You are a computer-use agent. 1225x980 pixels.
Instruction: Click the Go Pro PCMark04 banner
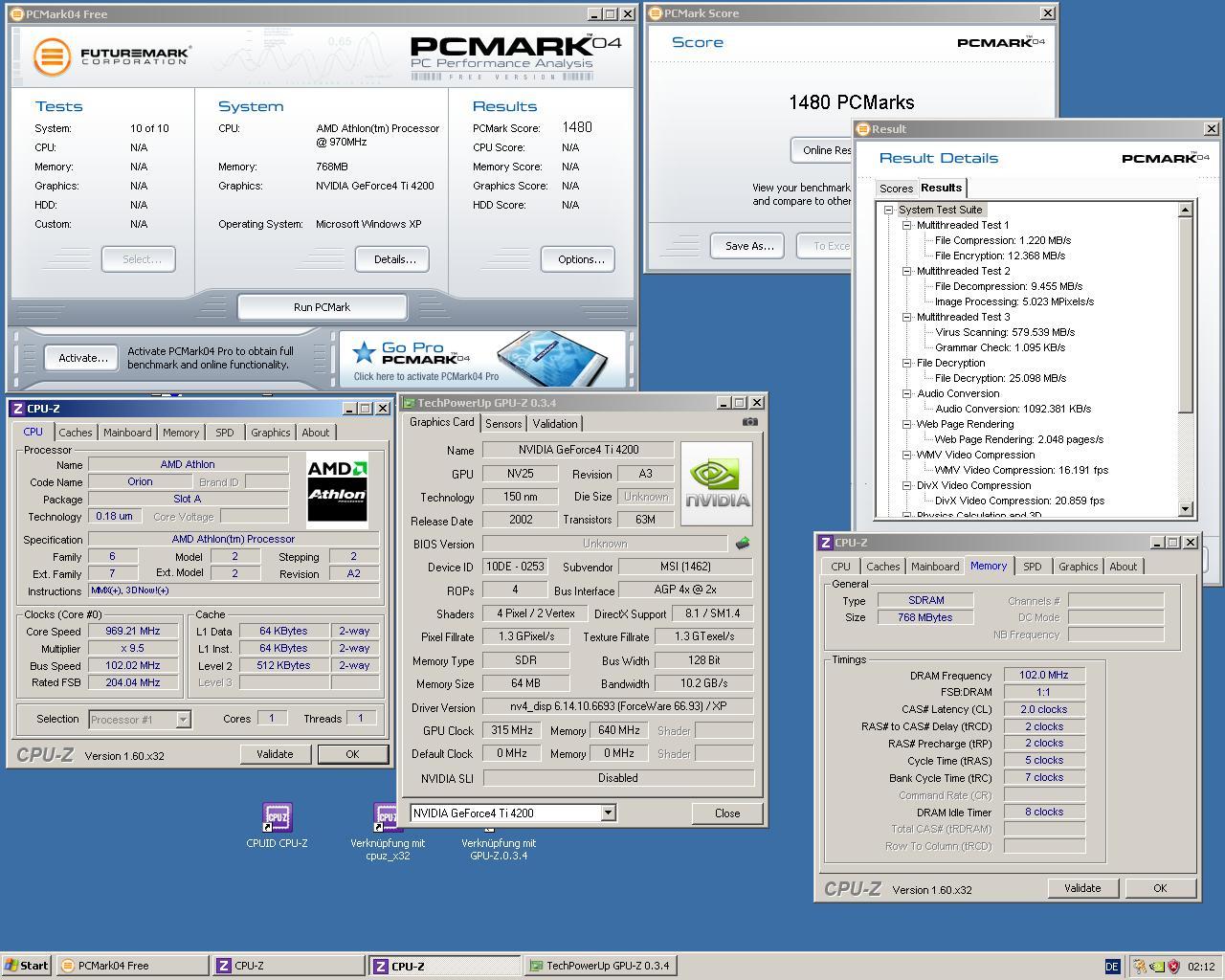482,359
